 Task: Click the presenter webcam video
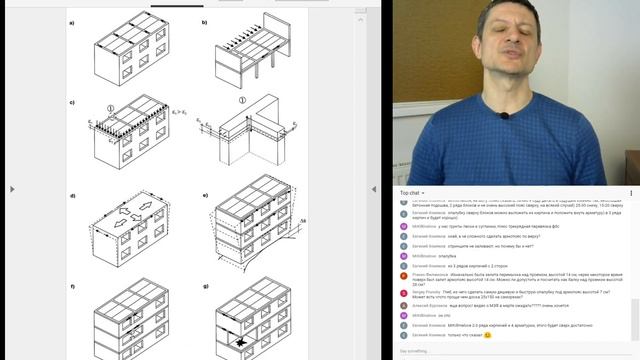click(x=516, y=93)
